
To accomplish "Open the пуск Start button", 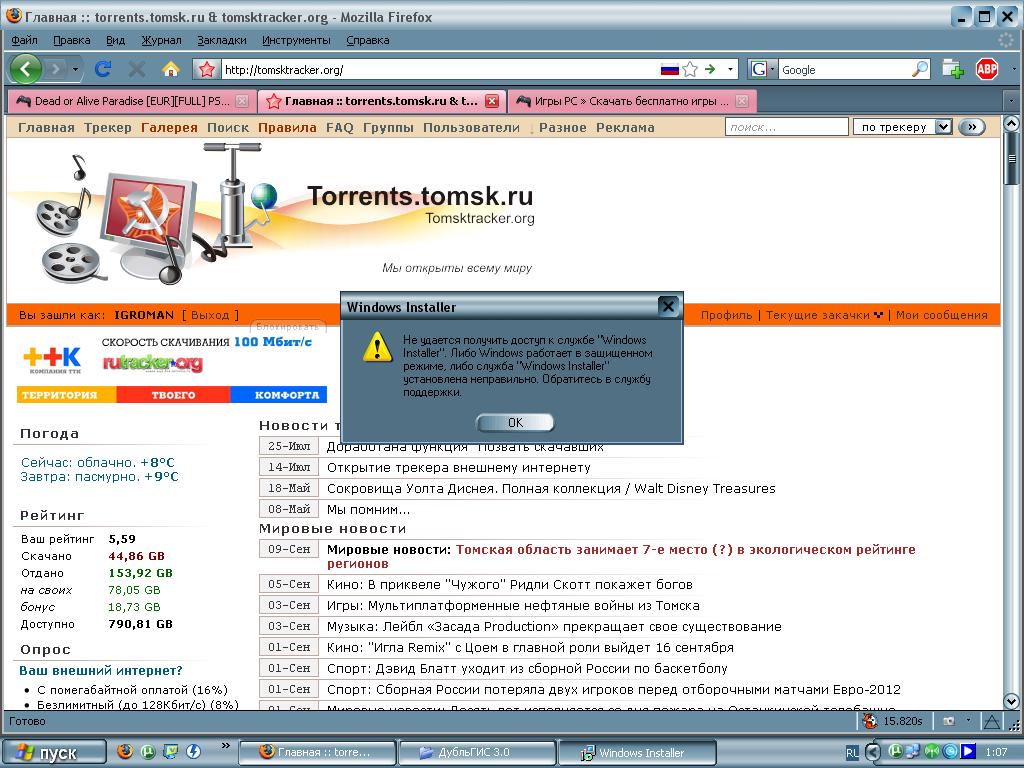I will click(x=54, y=752).
